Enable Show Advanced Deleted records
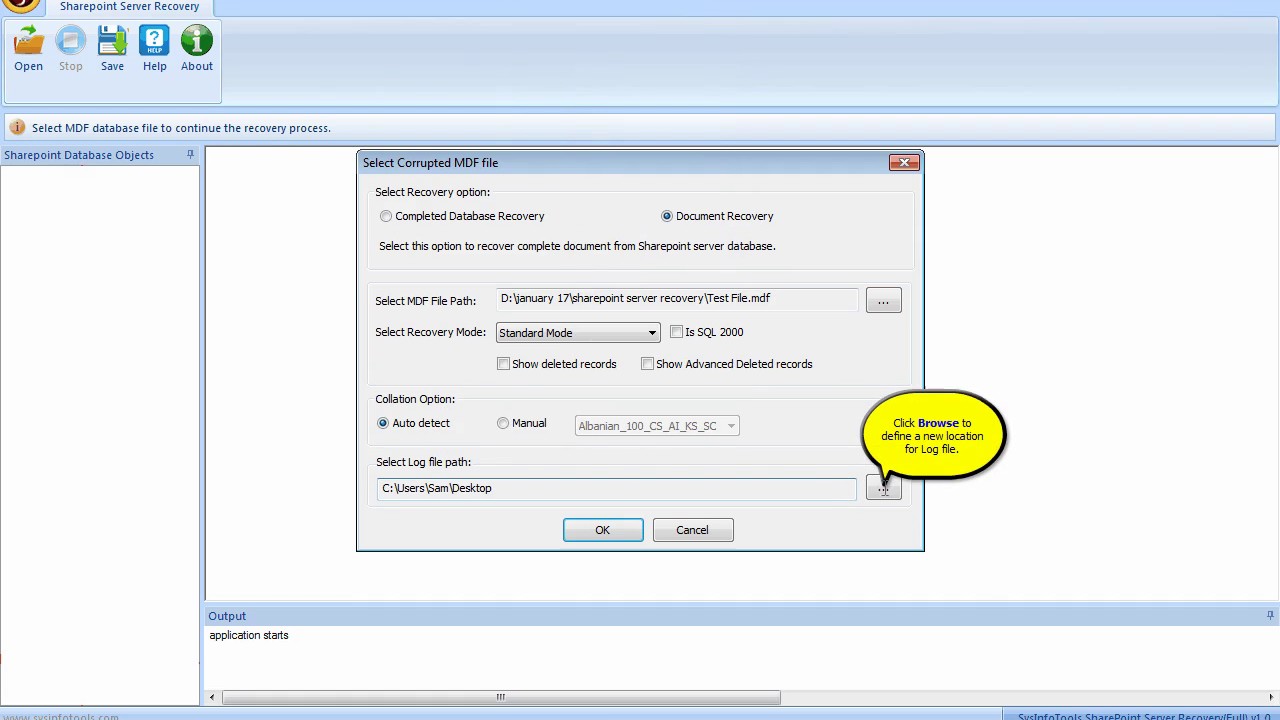 pos(648,364)
